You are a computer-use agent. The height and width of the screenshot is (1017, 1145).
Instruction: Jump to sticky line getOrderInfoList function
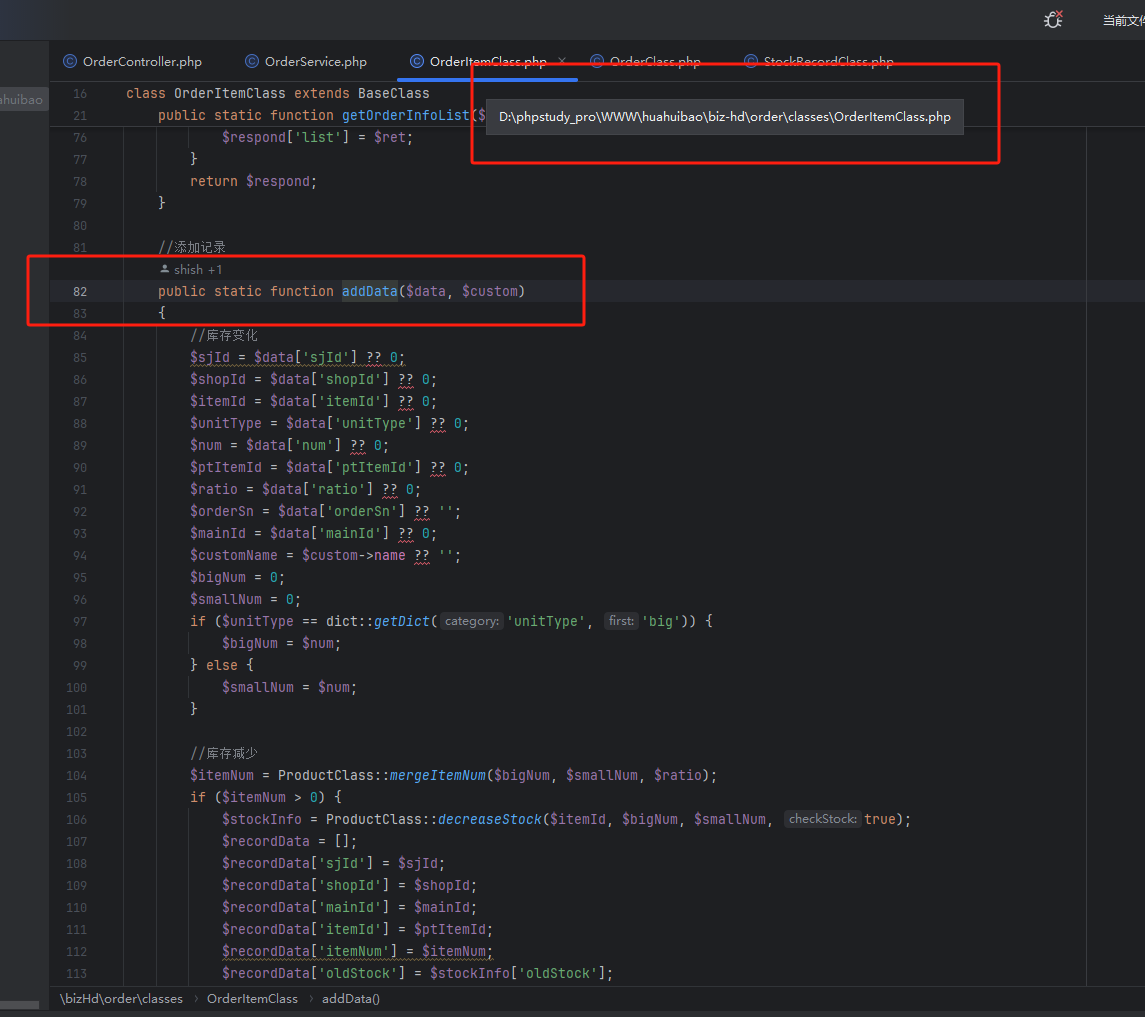click(321, 115)
